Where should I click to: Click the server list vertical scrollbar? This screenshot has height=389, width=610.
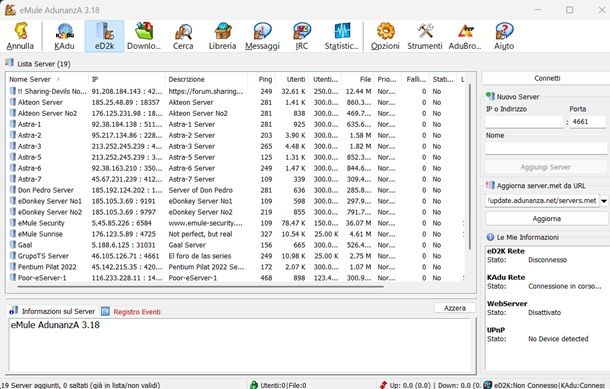(x=470, y=167)
